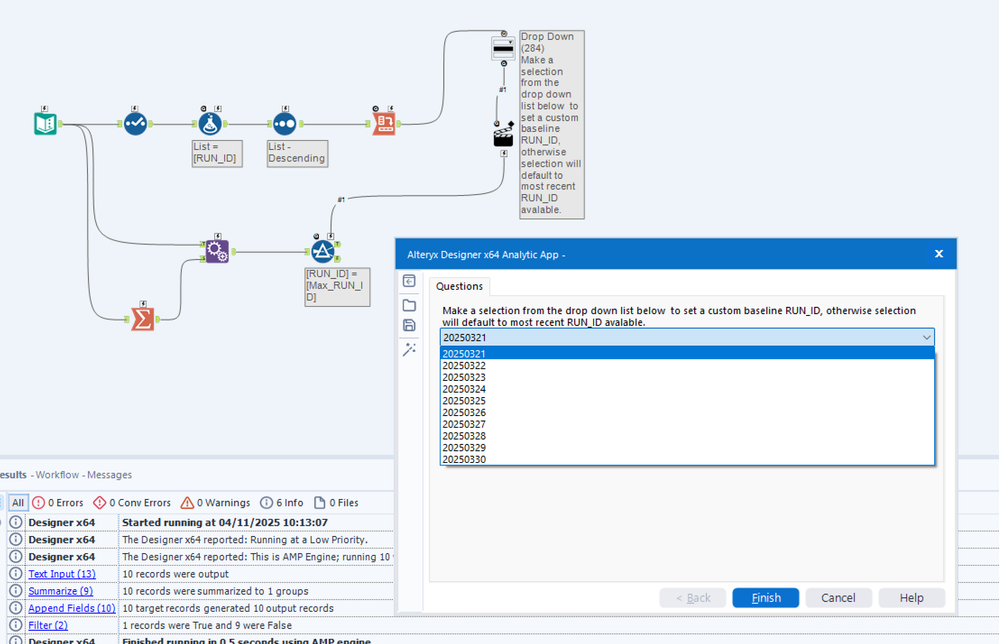
Task: Click the Finish button
Action: point(766,597)
